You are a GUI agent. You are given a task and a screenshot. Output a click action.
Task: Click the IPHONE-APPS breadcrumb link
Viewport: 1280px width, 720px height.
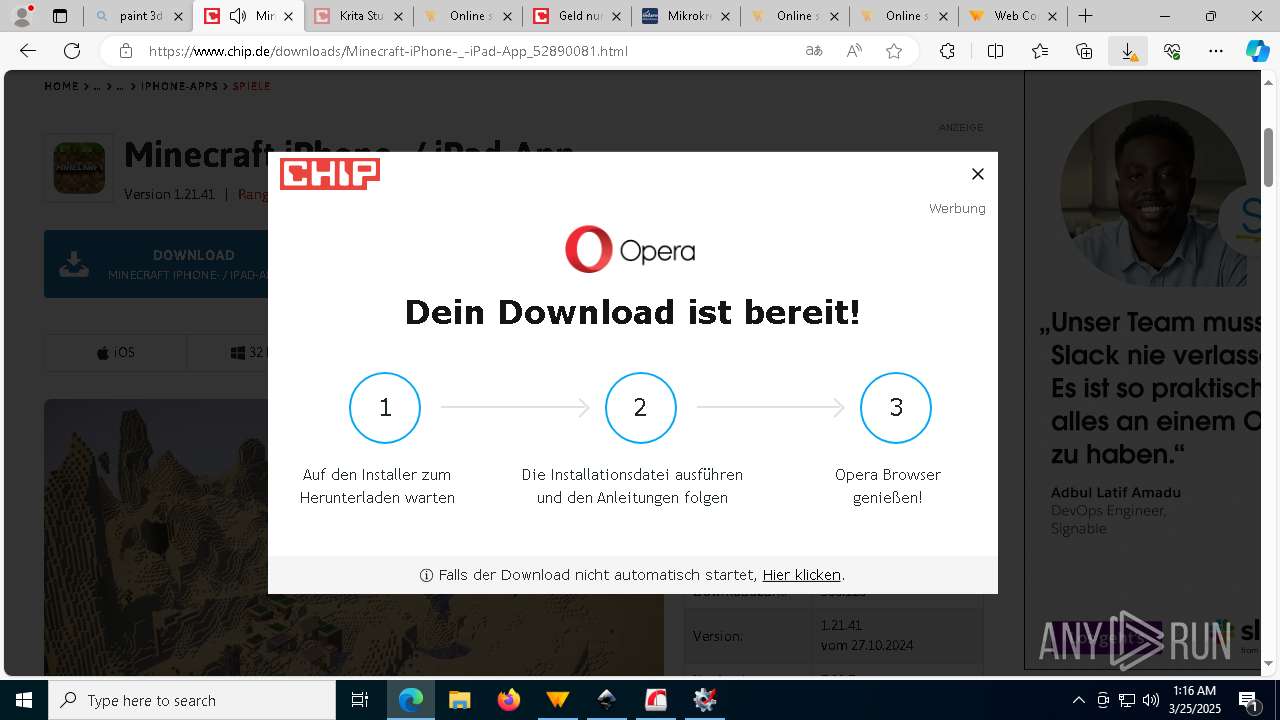(x=179, y=87)
